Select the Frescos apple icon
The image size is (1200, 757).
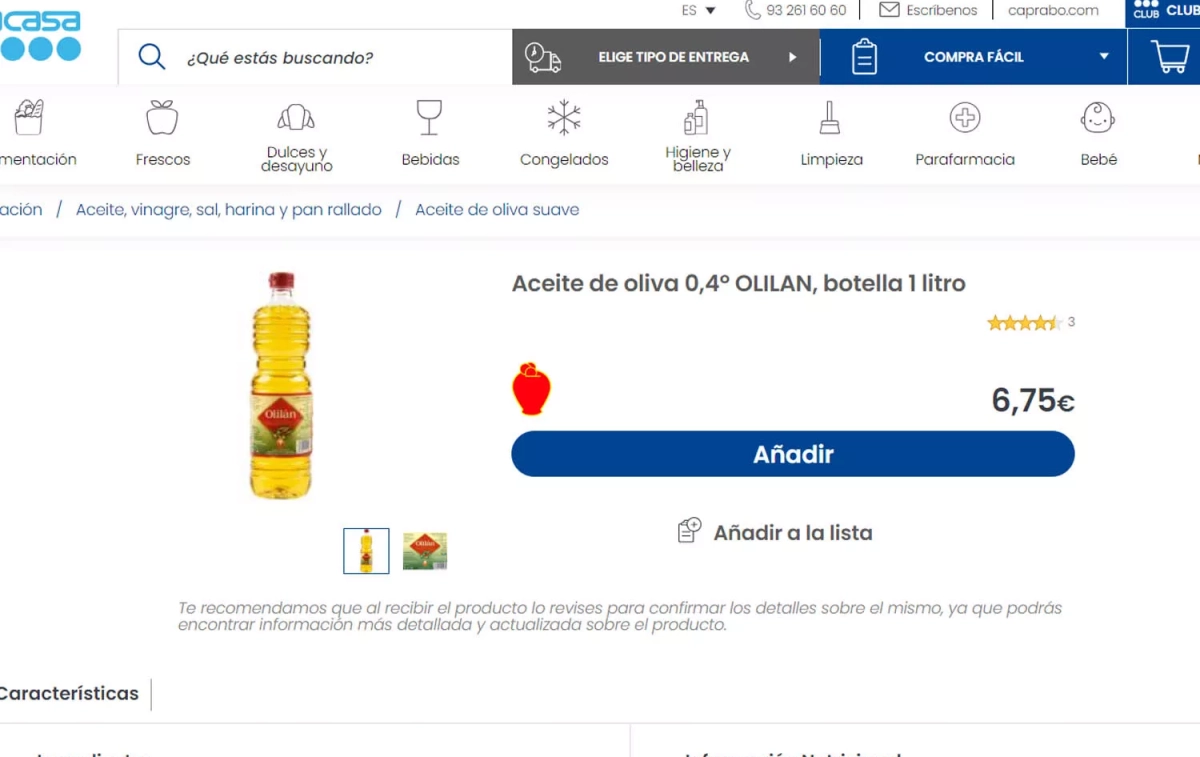[162, 118]
